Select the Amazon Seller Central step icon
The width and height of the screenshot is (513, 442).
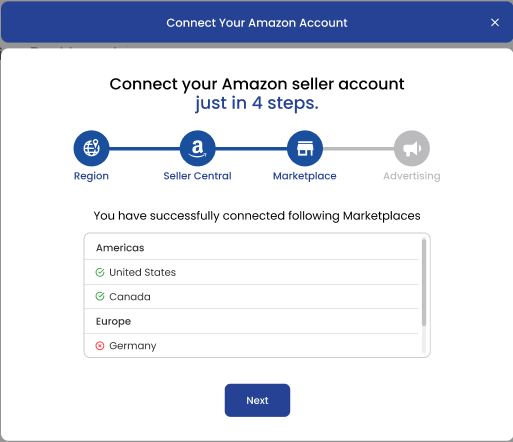click(198, 148)
